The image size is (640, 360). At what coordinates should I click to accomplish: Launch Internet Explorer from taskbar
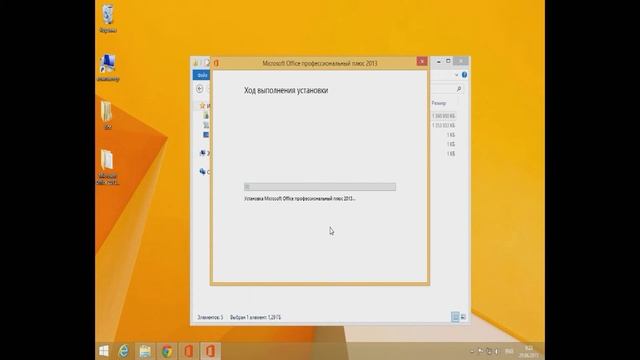click(x=124, y=351)
